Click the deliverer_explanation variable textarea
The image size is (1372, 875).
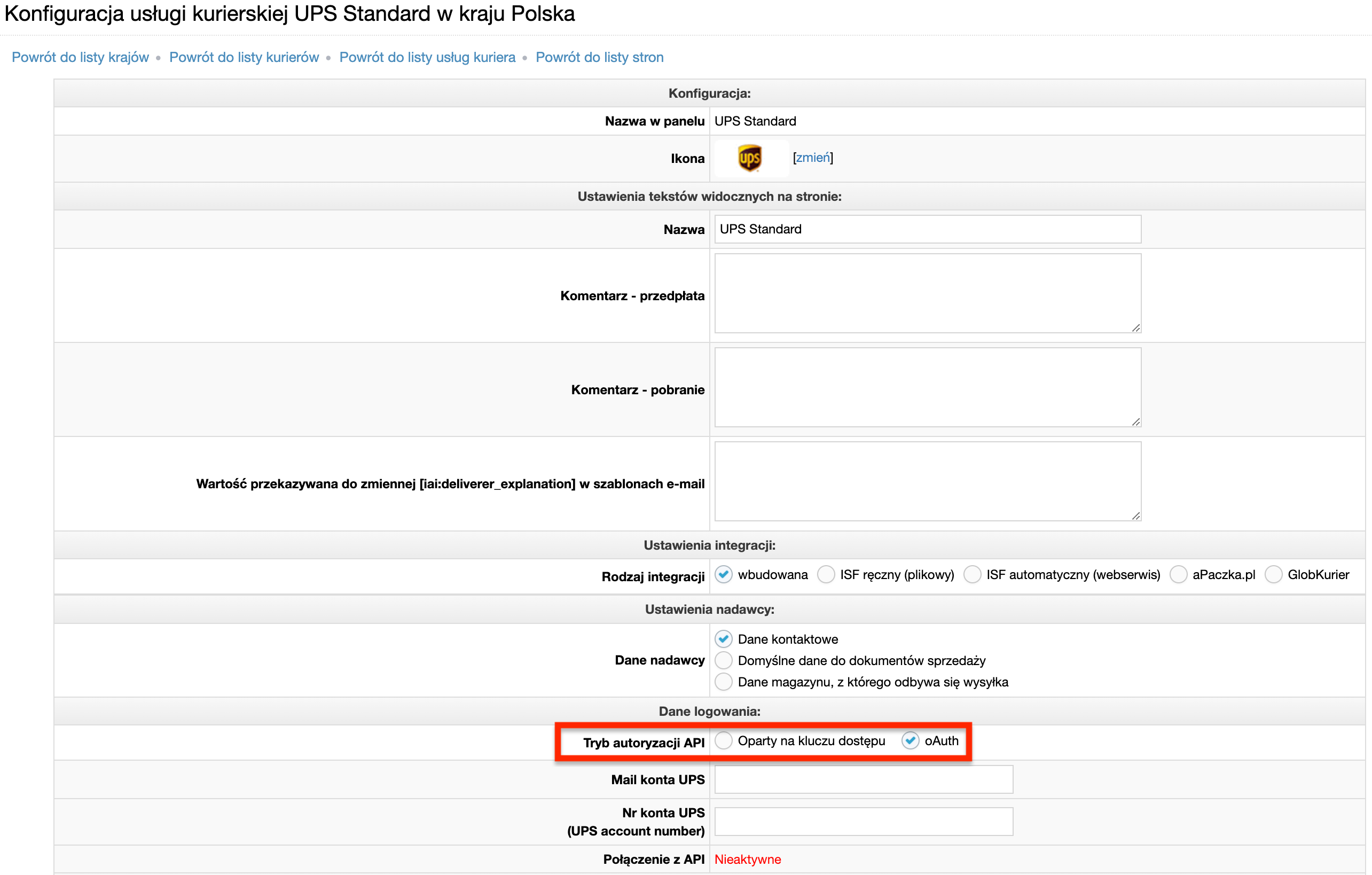click(x=928, y=481)
